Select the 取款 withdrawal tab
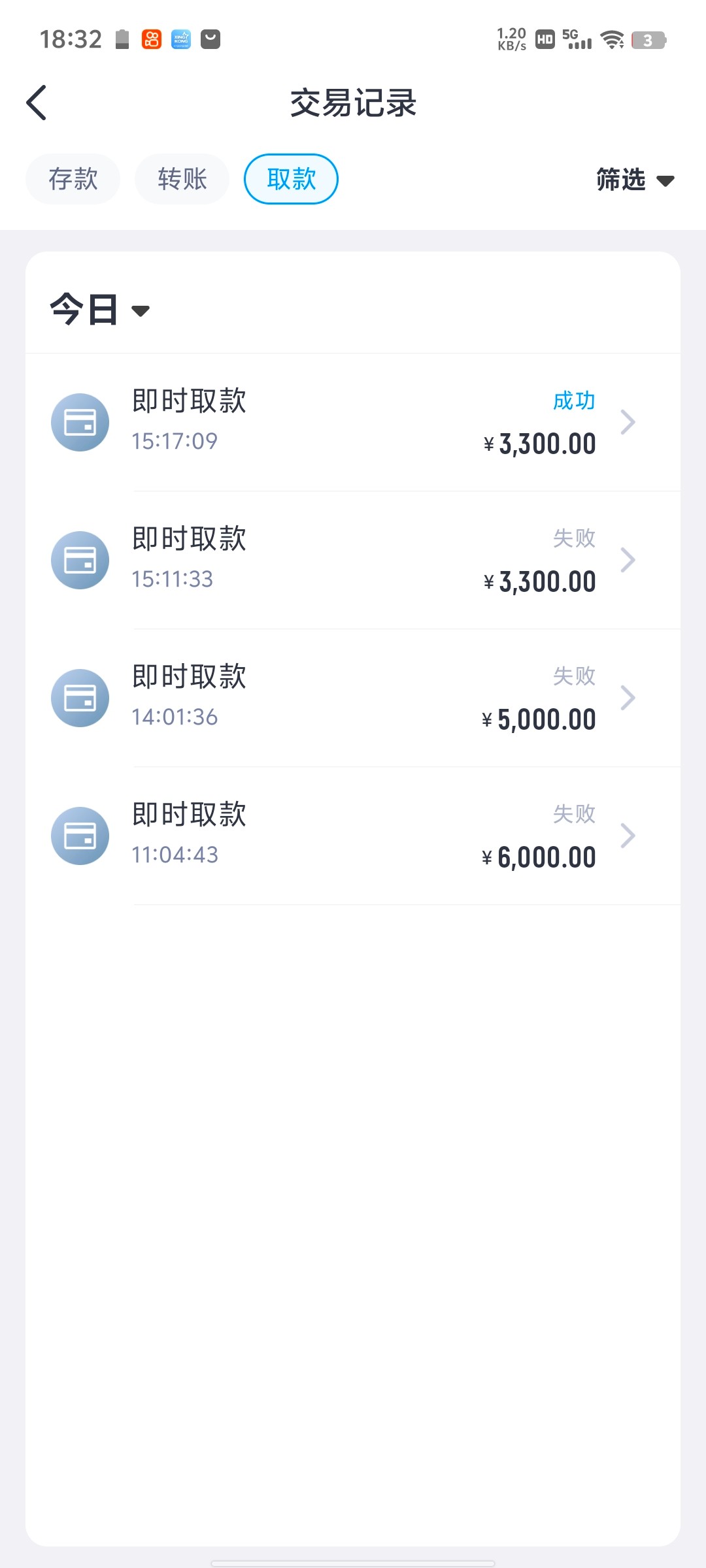Image resolution: width=706 pixels, height=1568 pixels. [291, 179]
